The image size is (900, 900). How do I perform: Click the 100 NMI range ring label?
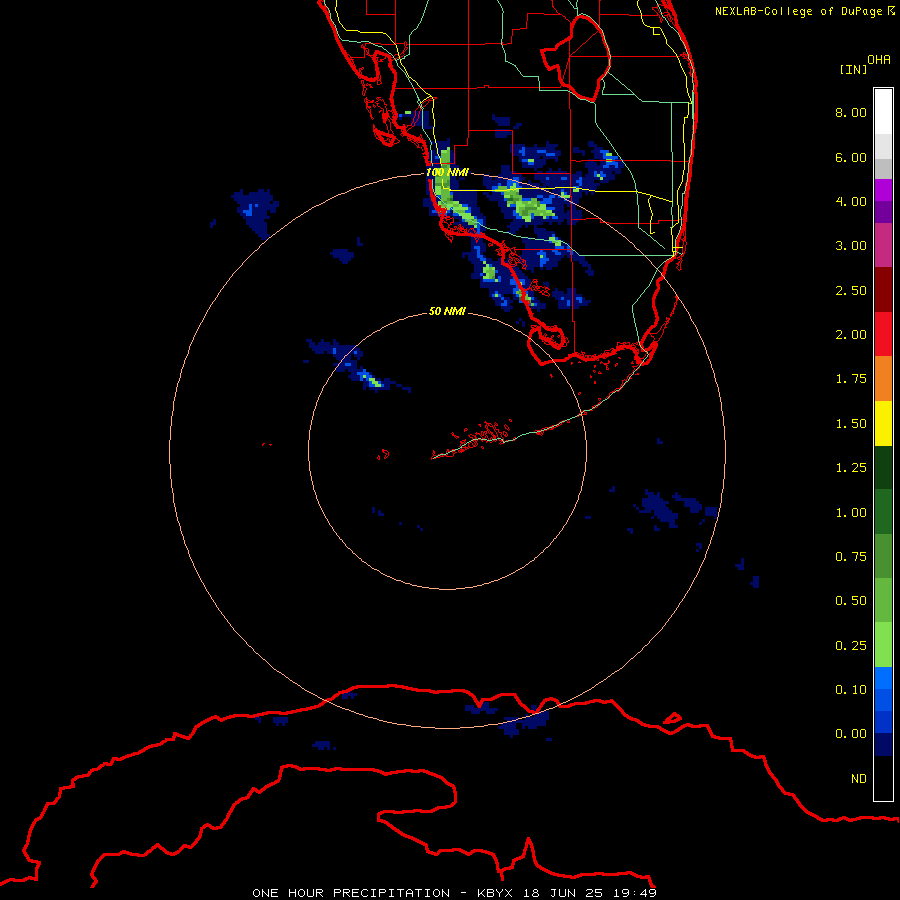click(447, 172)
